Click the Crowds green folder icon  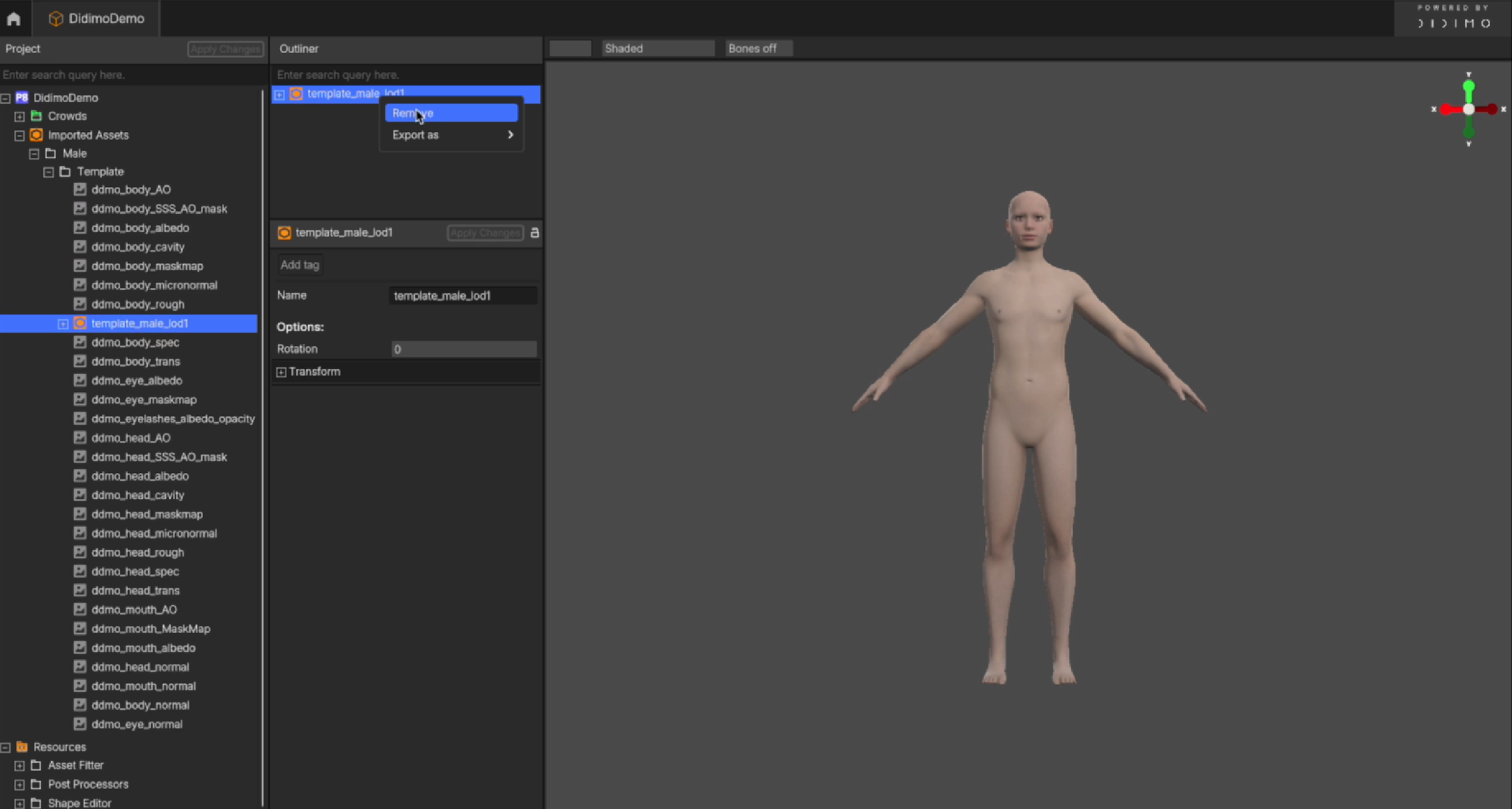(36, 116)
